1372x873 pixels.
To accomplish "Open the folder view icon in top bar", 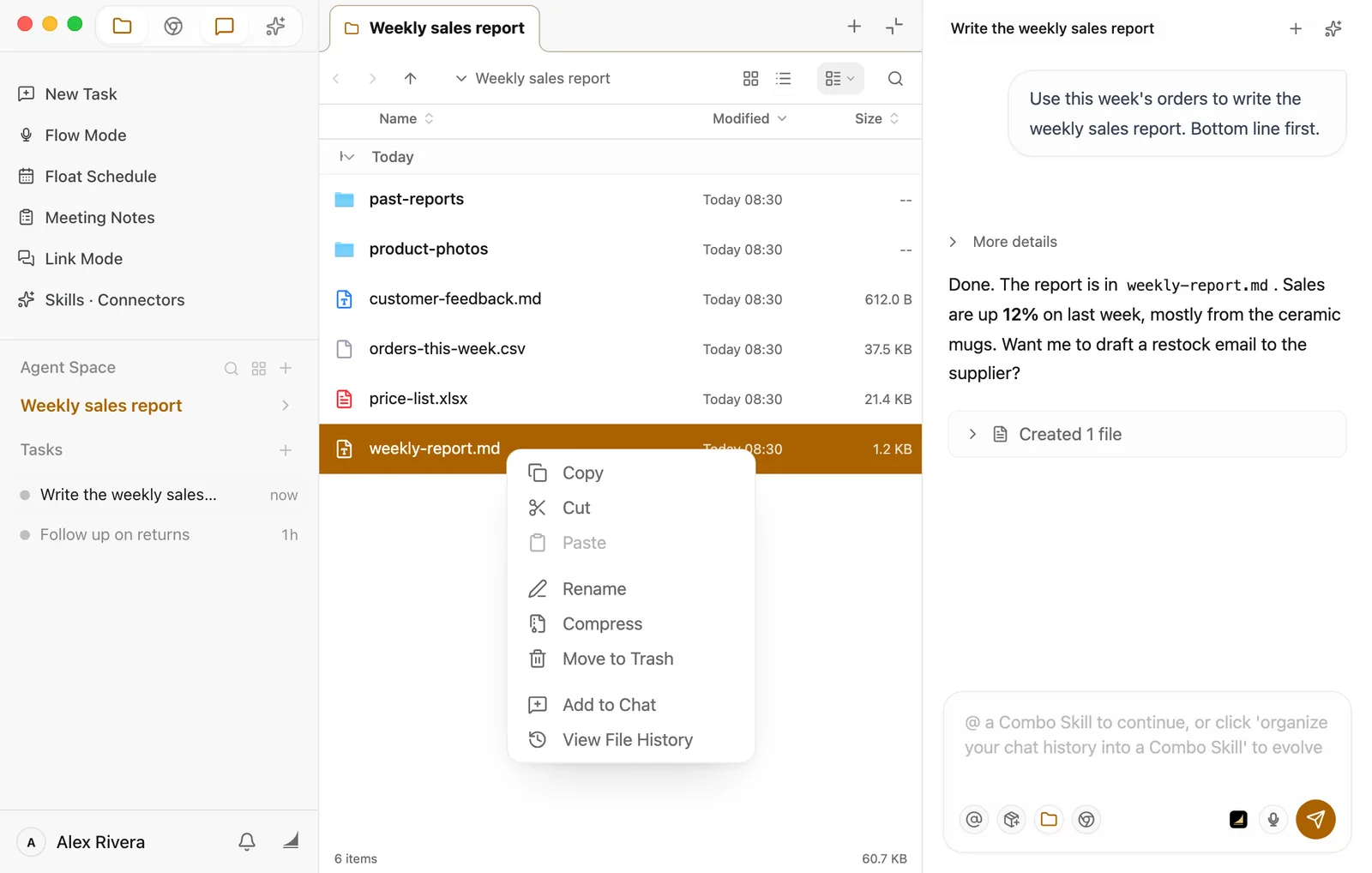I will click(x=122, y=26).
